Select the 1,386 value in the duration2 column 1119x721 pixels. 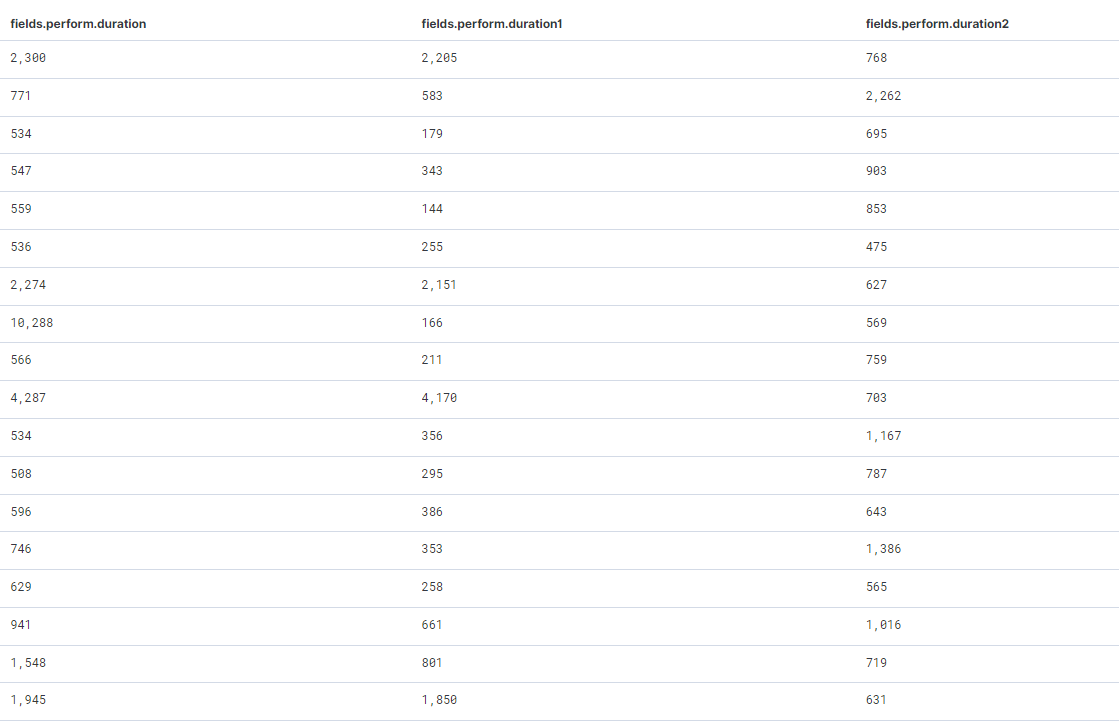pos(883,549)
